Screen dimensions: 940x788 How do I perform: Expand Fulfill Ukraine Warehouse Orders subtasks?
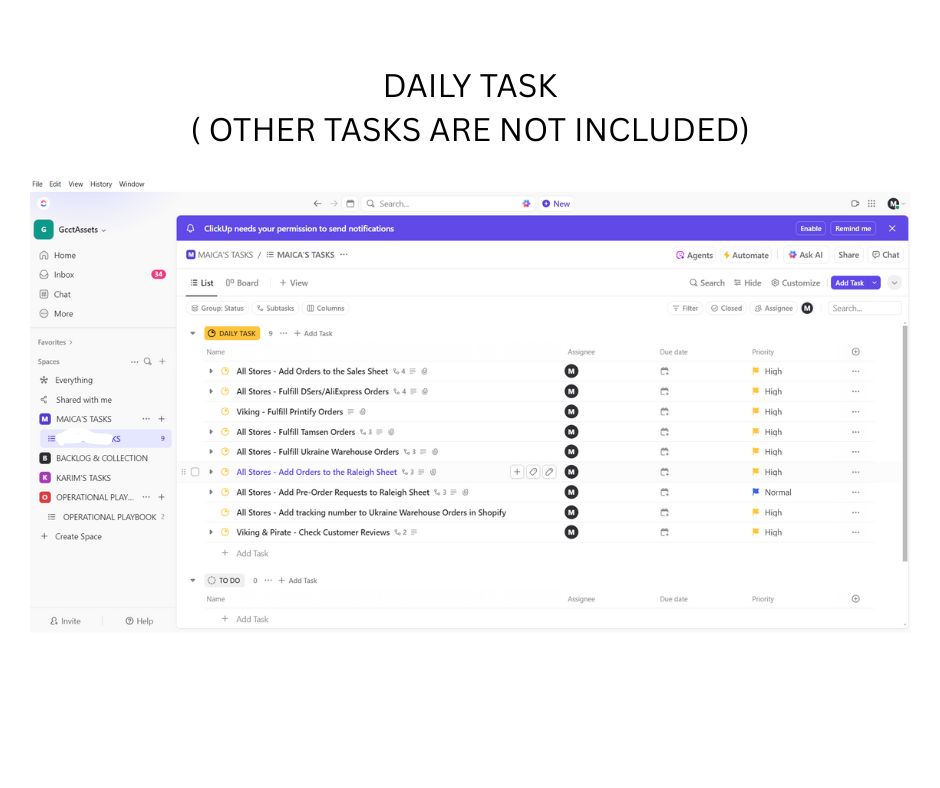[211, 452]
